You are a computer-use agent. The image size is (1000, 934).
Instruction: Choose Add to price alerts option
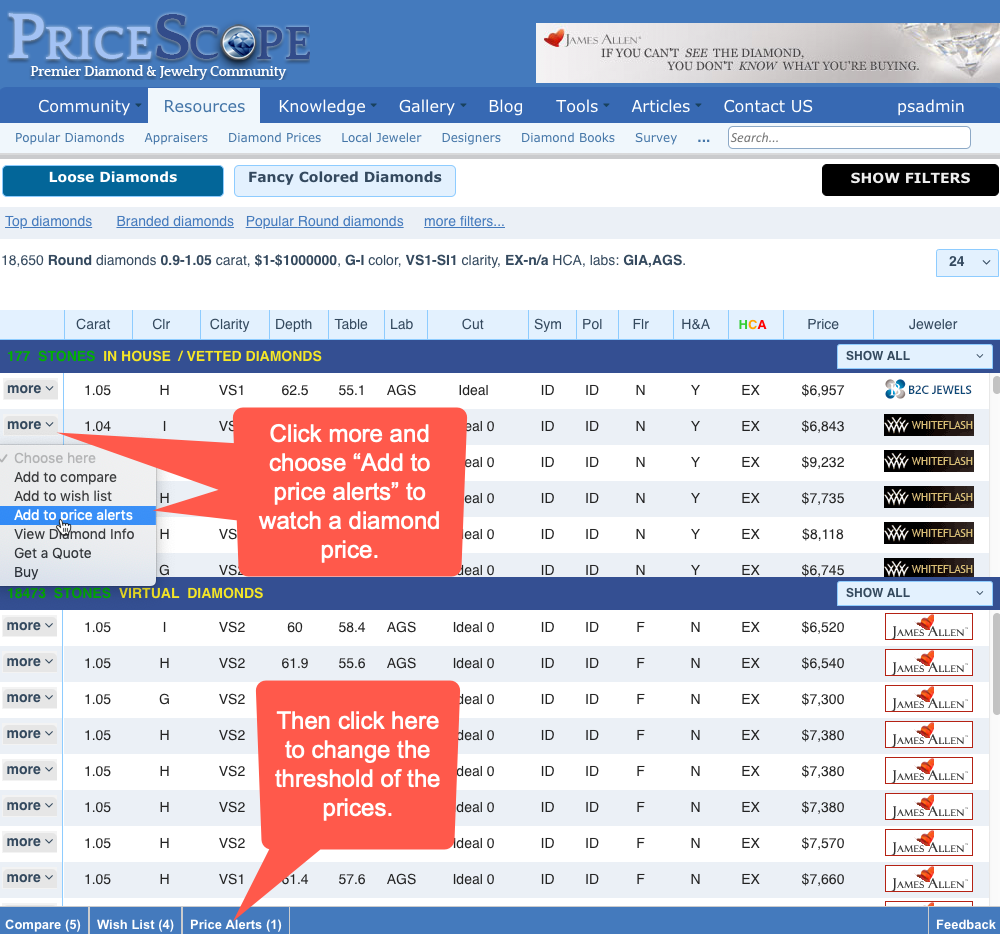pyautogui.click(x=78, y=515)
